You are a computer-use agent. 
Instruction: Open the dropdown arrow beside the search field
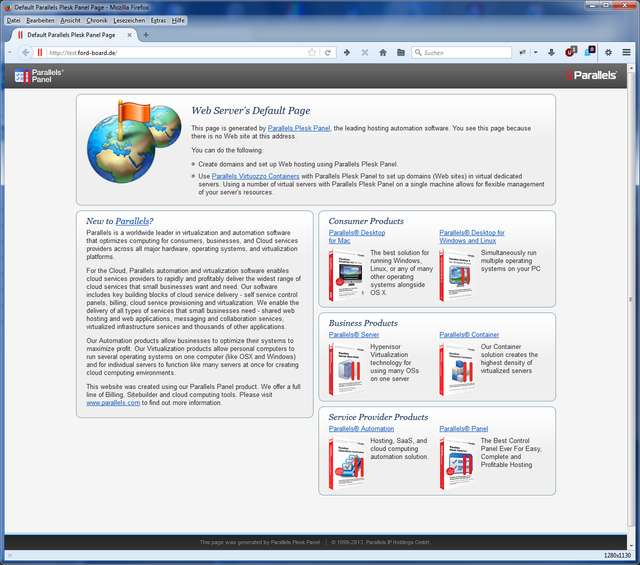(536, 52)
